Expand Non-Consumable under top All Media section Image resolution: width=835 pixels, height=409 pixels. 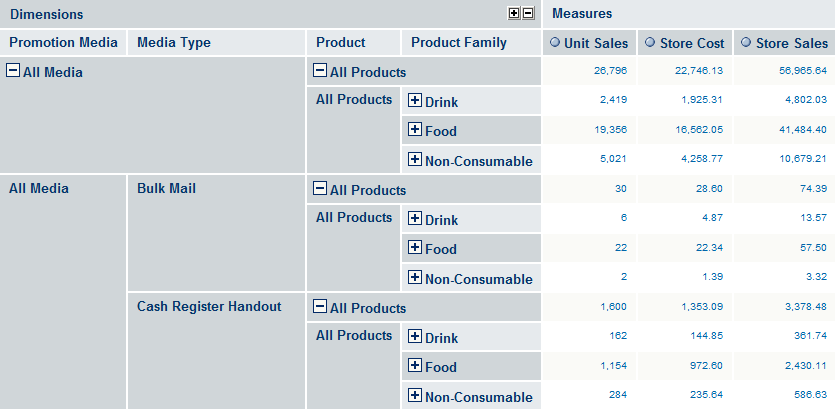(415, 159)
